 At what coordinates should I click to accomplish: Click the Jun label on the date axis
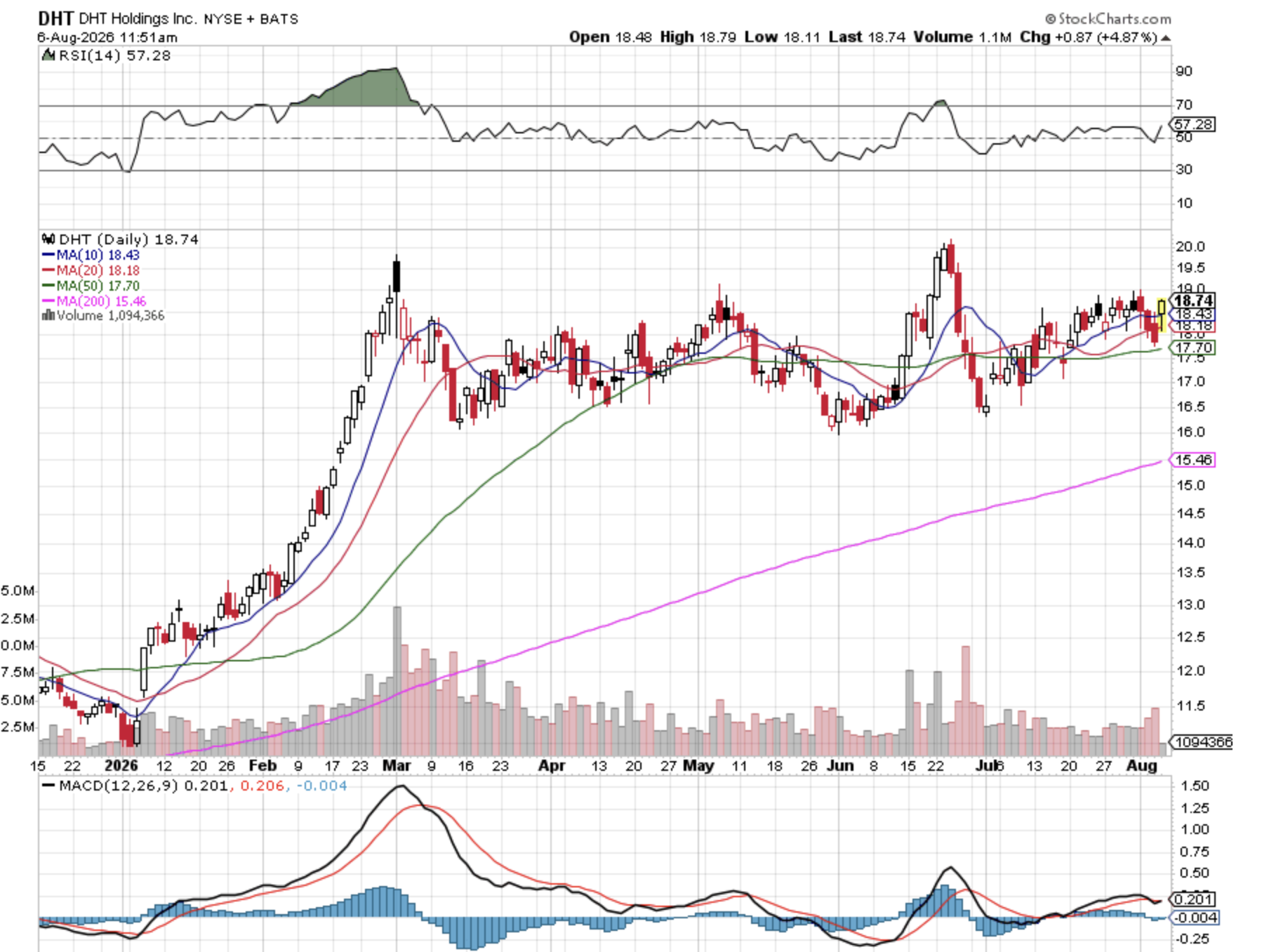[840, 765]
